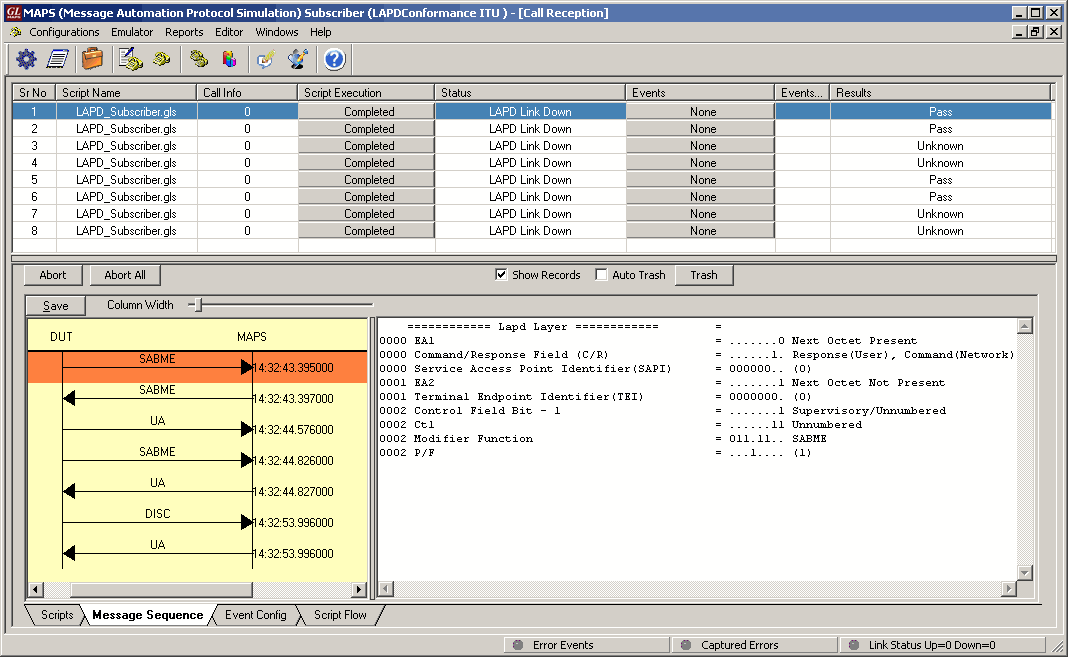This screenshot has width=1068, height=657.
Task: Open the Emulator menu
Action: tap(132, 32)
